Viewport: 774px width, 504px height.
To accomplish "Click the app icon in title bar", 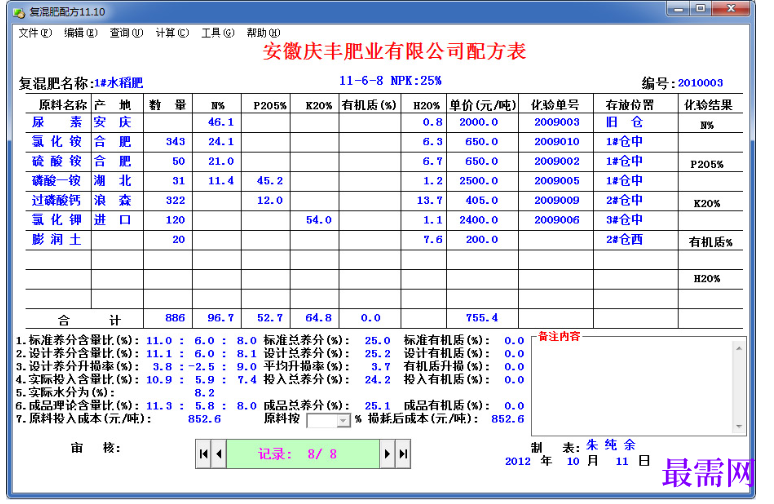I will [19, 12].
